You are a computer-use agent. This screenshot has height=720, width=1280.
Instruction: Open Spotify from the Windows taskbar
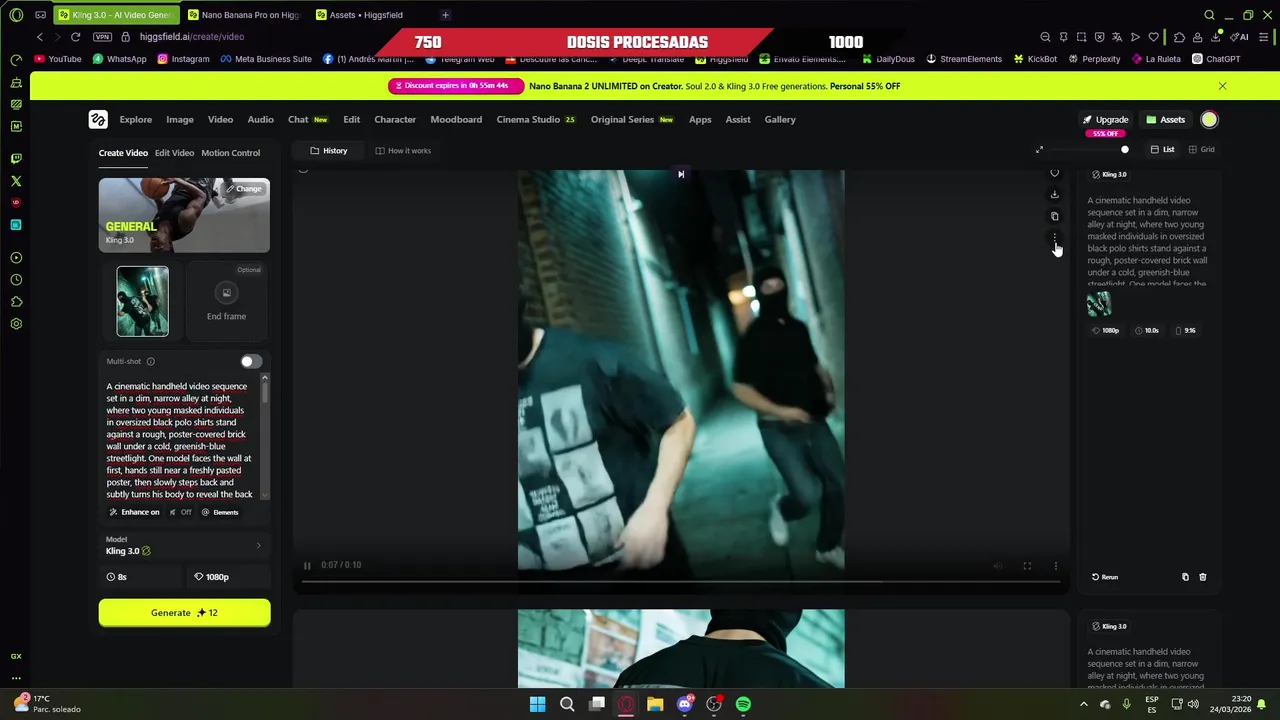coord(743,704)
